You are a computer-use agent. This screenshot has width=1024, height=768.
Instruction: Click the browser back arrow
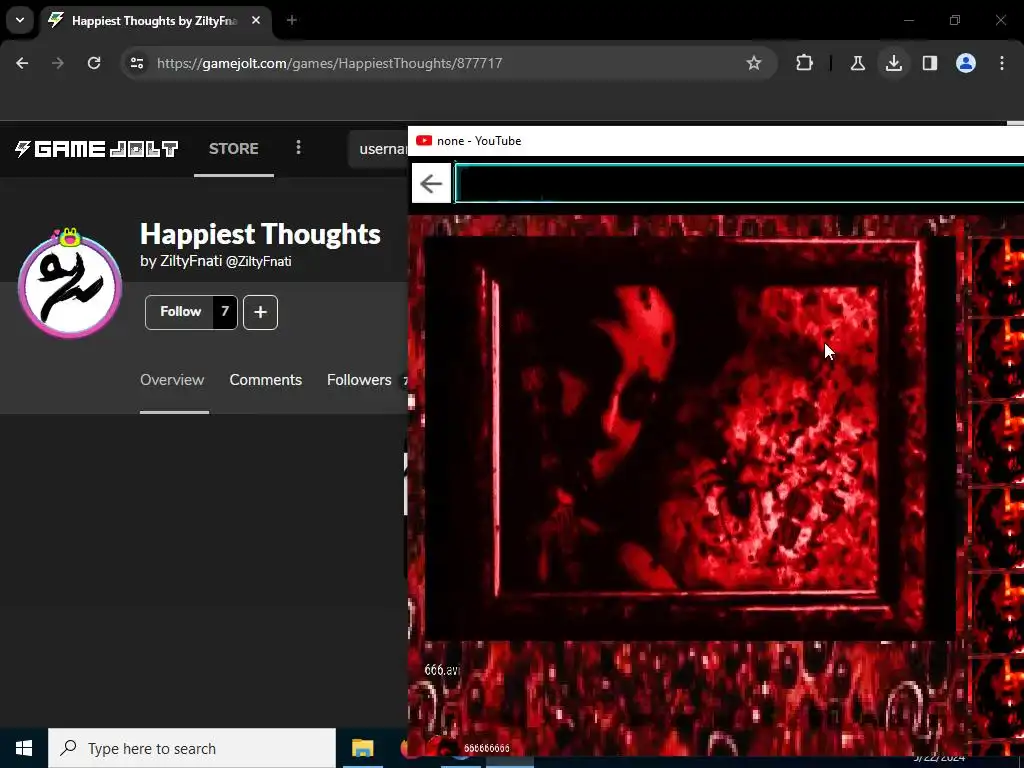tap(22, 63)
